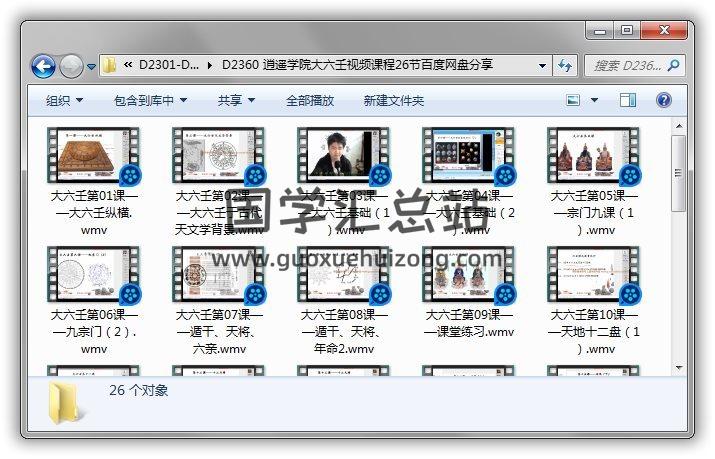Select video thumbnail 大六壬第03课 with presenter
Image resolution: width=715 pixels, height=459 pixels.
click(344, 155)
